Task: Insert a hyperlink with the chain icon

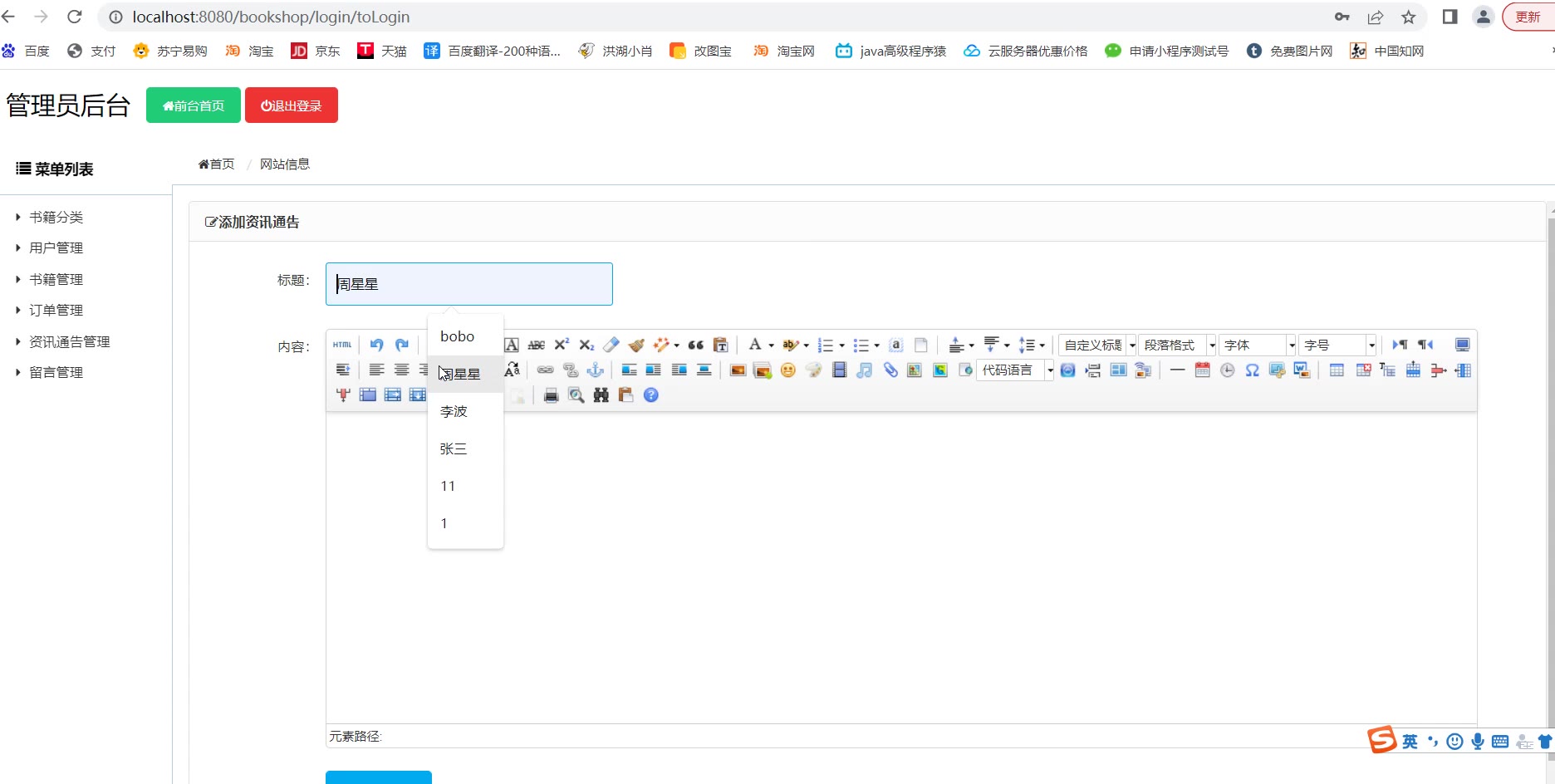Action: [x=545, y=370]
